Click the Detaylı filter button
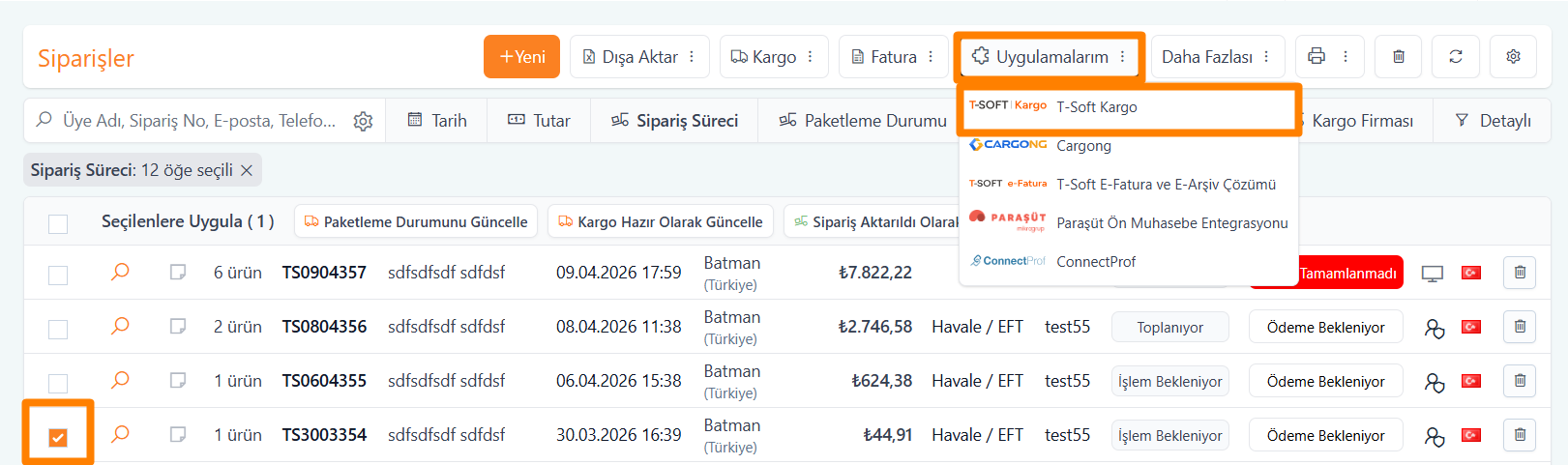The height and width of the screenshot is (465, 1568). pos(1494,121)
